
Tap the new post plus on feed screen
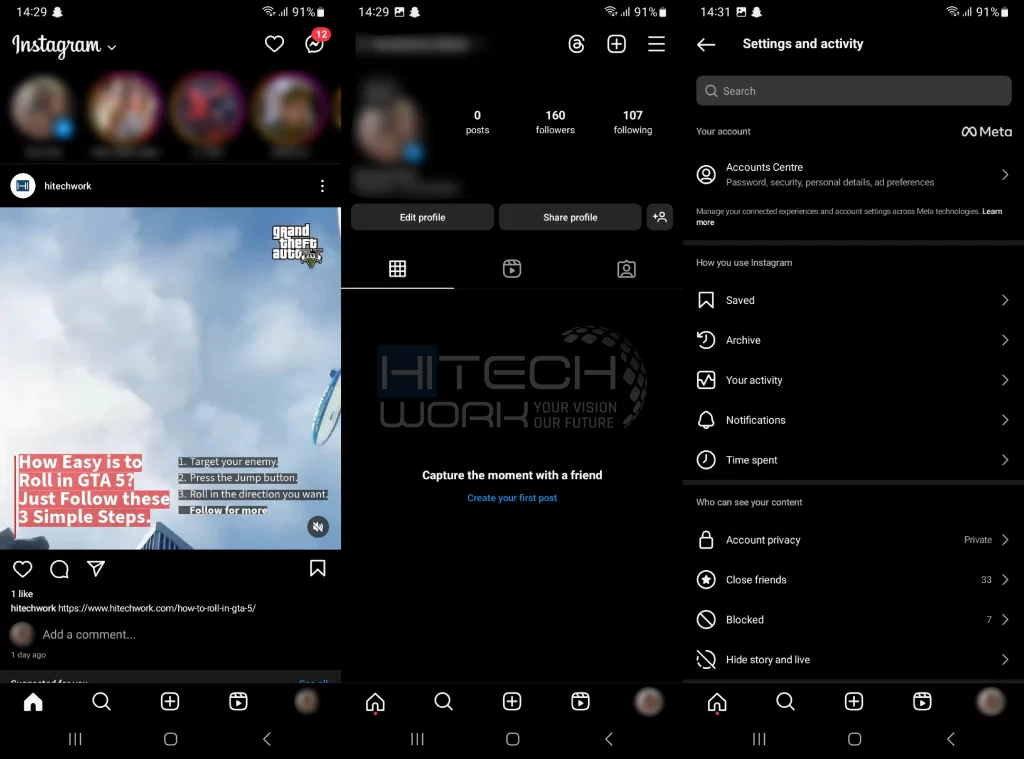(170, 702)
